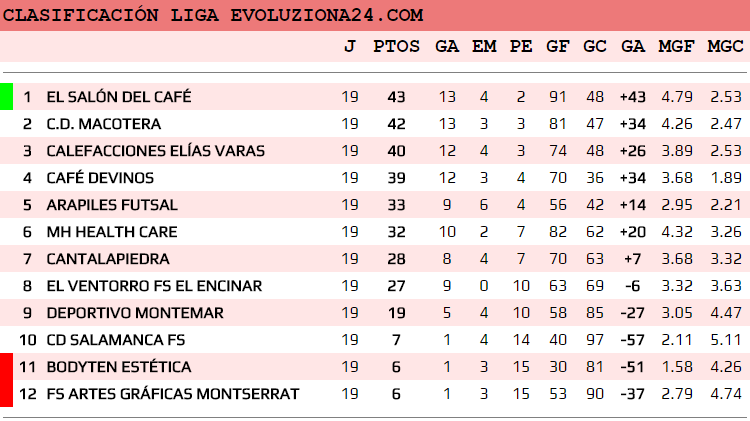Click the green first-place indicator
750x421 pixels.
(6, 97)
